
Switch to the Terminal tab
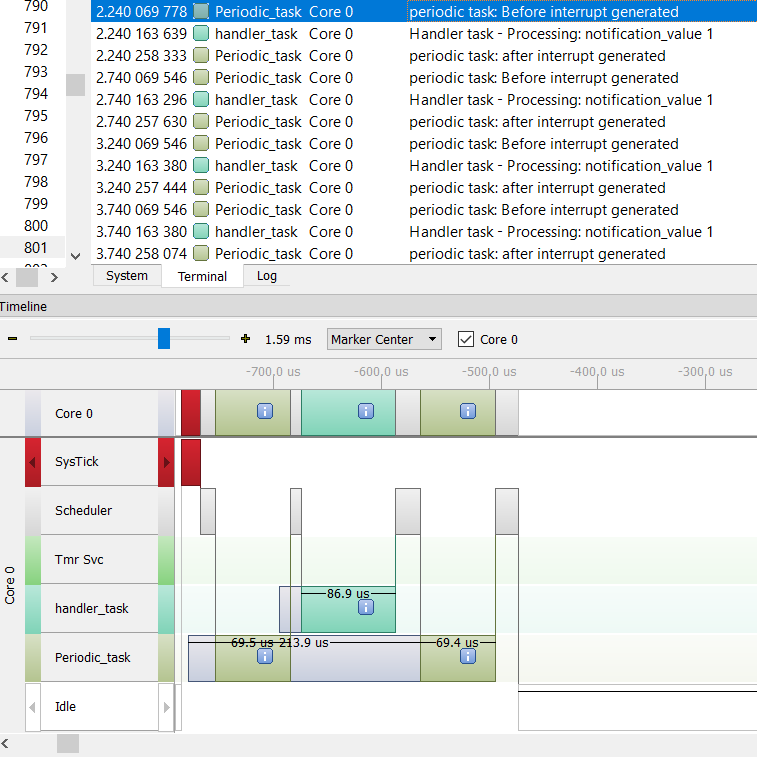tap(202, 276)
